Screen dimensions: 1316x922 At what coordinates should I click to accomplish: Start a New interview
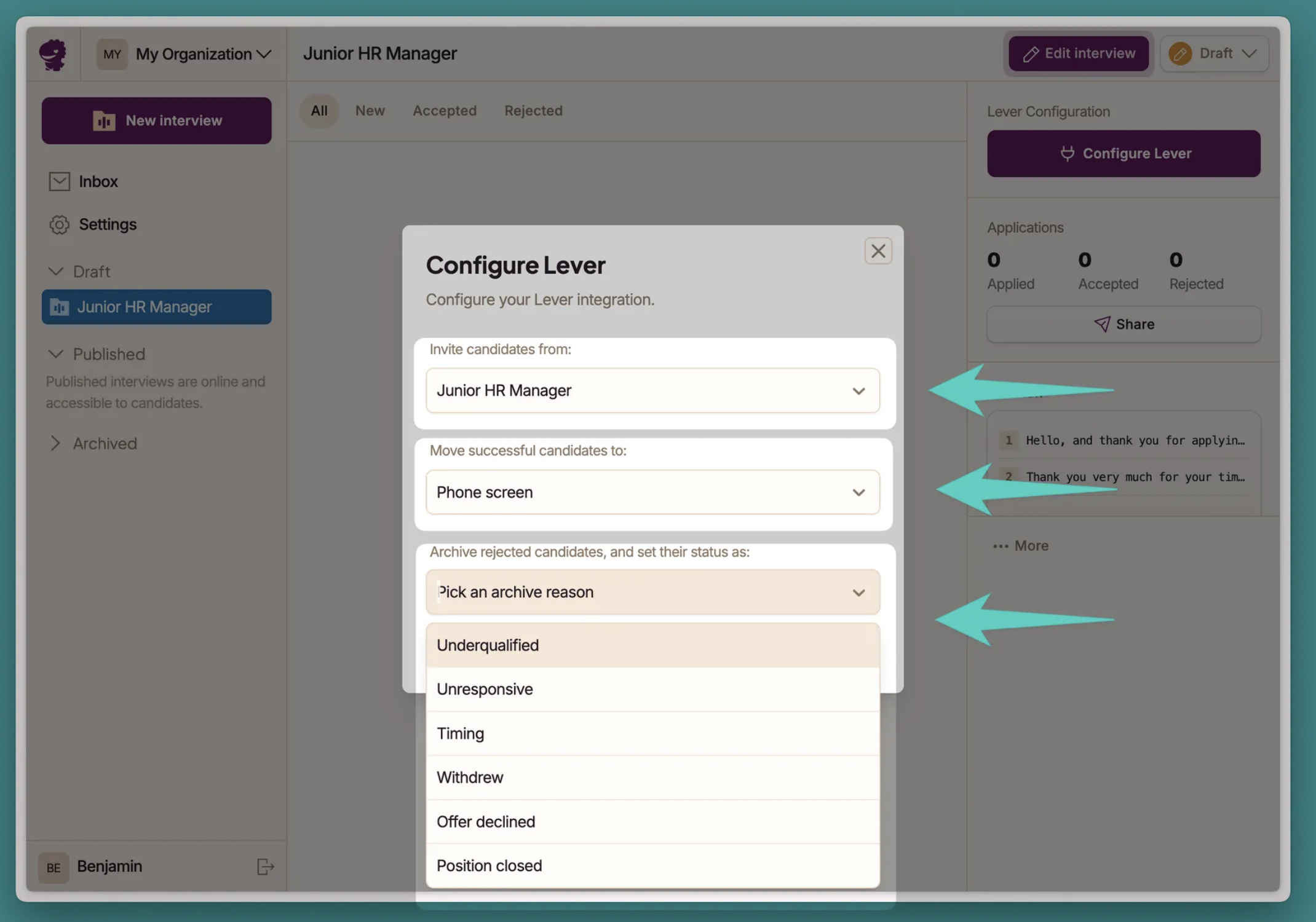tap(156, 120)
